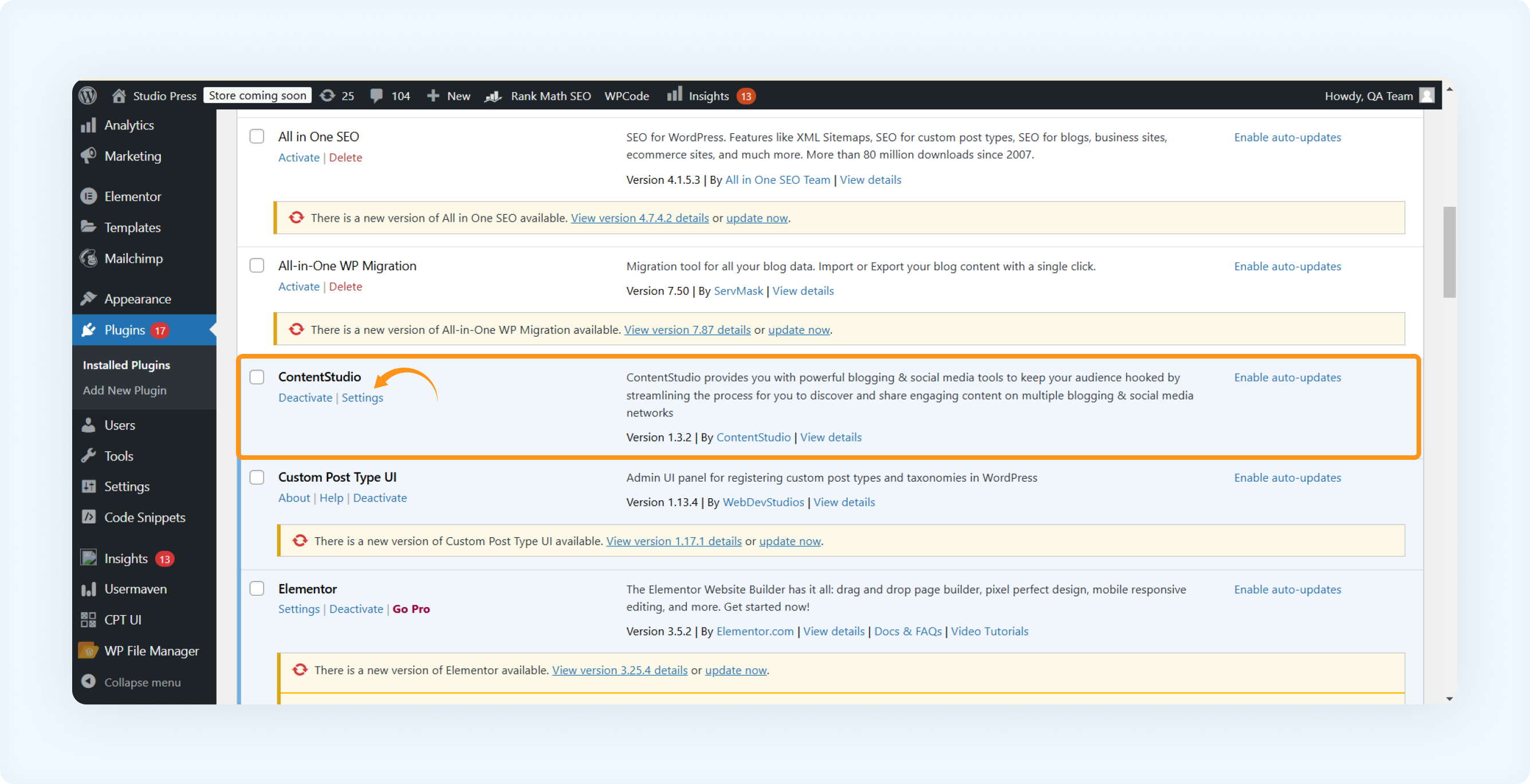This screenshot has height=784, width=1530.
Task: Activate the All in One SEO plugin
Action: (x=299, y=157)
